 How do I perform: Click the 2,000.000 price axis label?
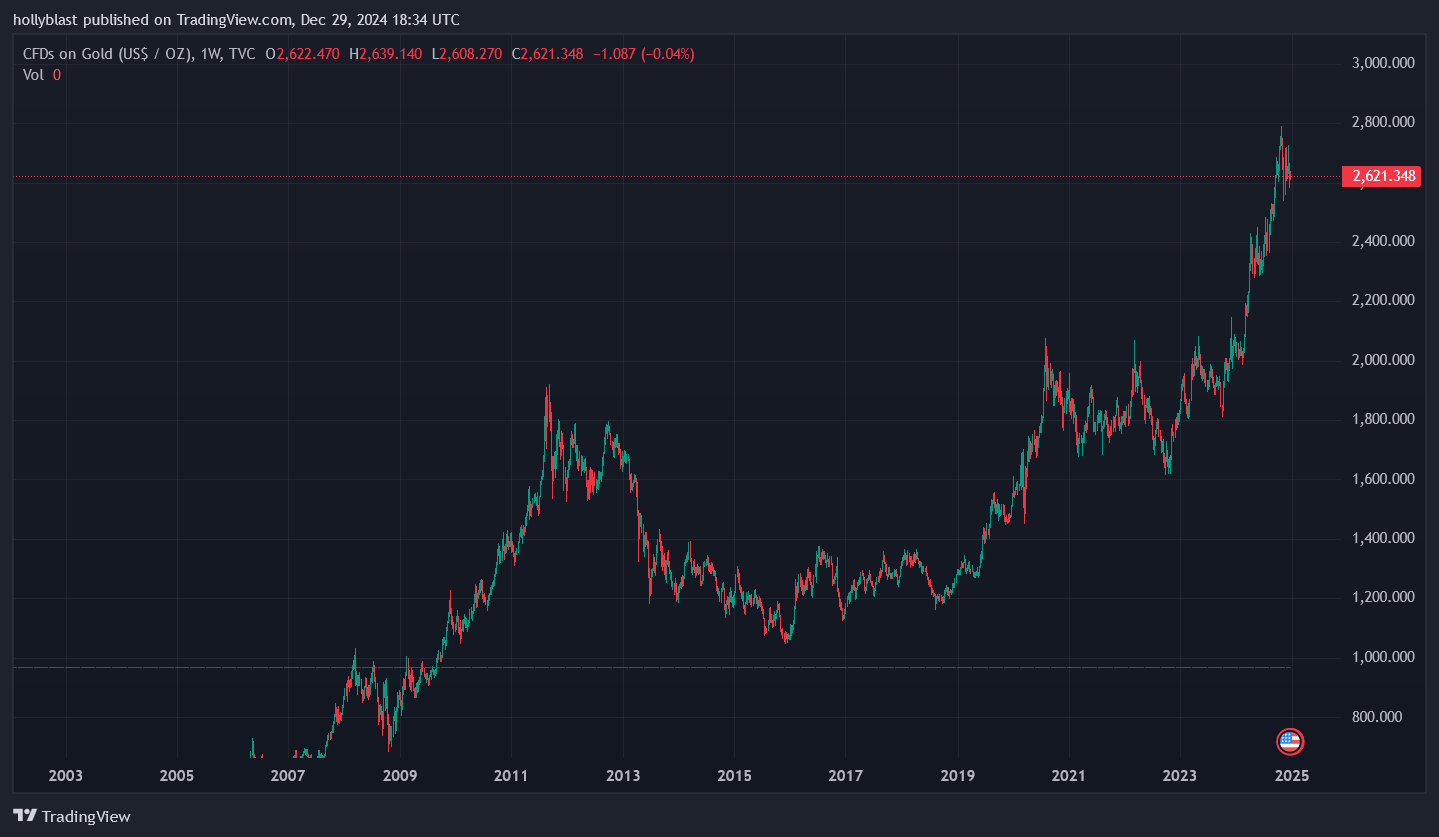(x=1384, y=360)
